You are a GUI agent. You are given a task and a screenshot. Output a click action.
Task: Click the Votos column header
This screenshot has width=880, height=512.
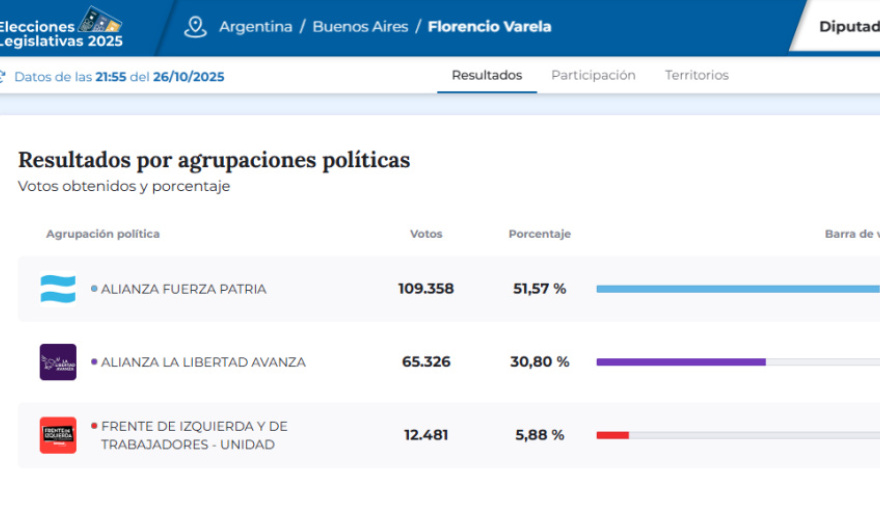pyautogui.click(x=426, y=234)
